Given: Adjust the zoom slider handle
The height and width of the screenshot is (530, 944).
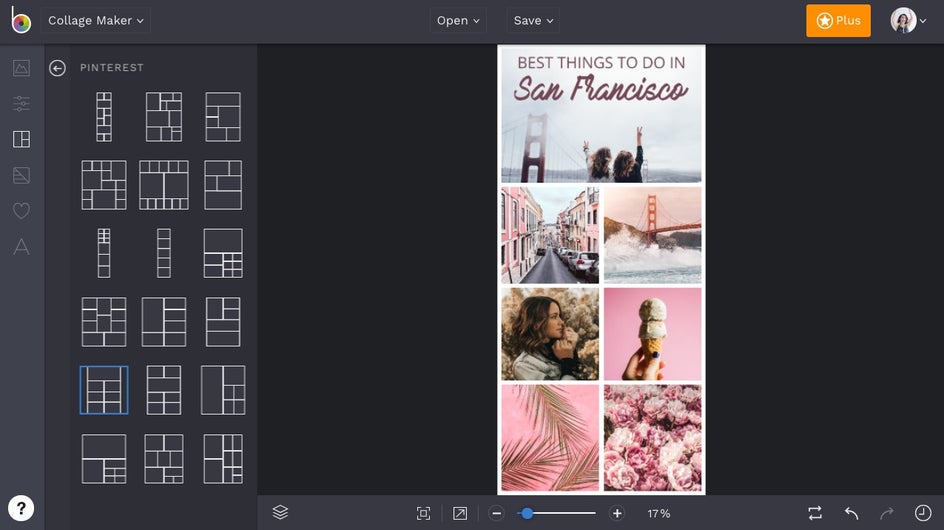Looking at the screenshot, I should pyautogui.click(x=527, y=513).
